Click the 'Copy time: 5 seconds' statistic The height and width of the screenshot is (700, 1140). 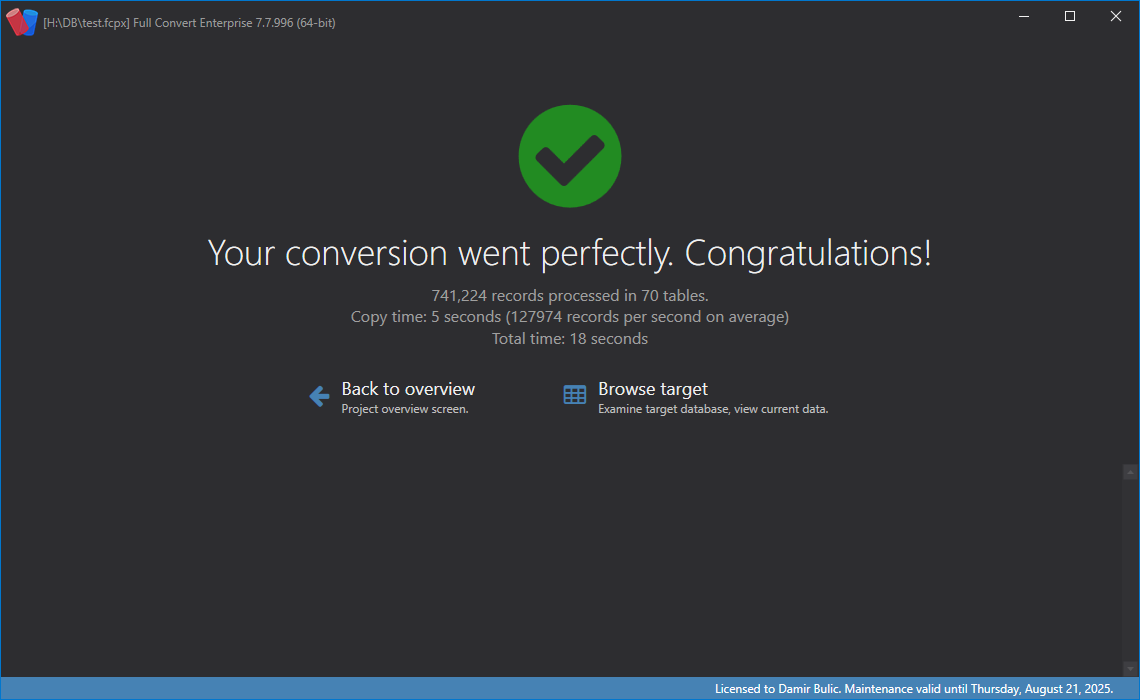point(570,317)
